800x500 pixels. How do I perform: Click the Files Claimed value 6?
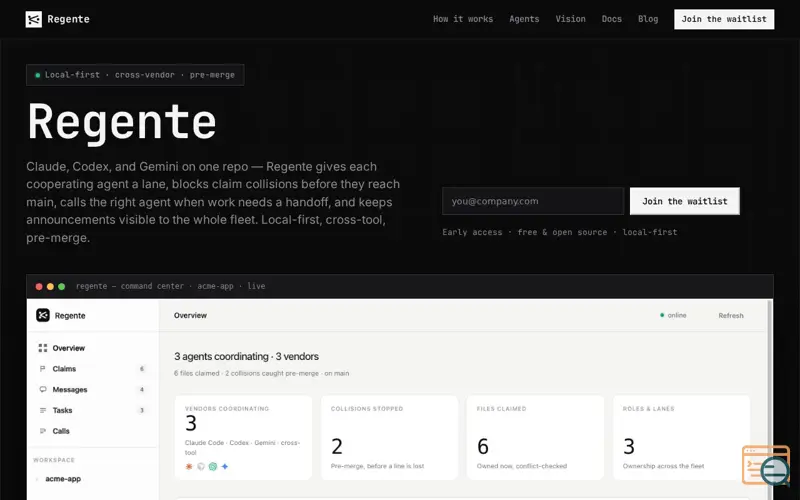(483, 446)
